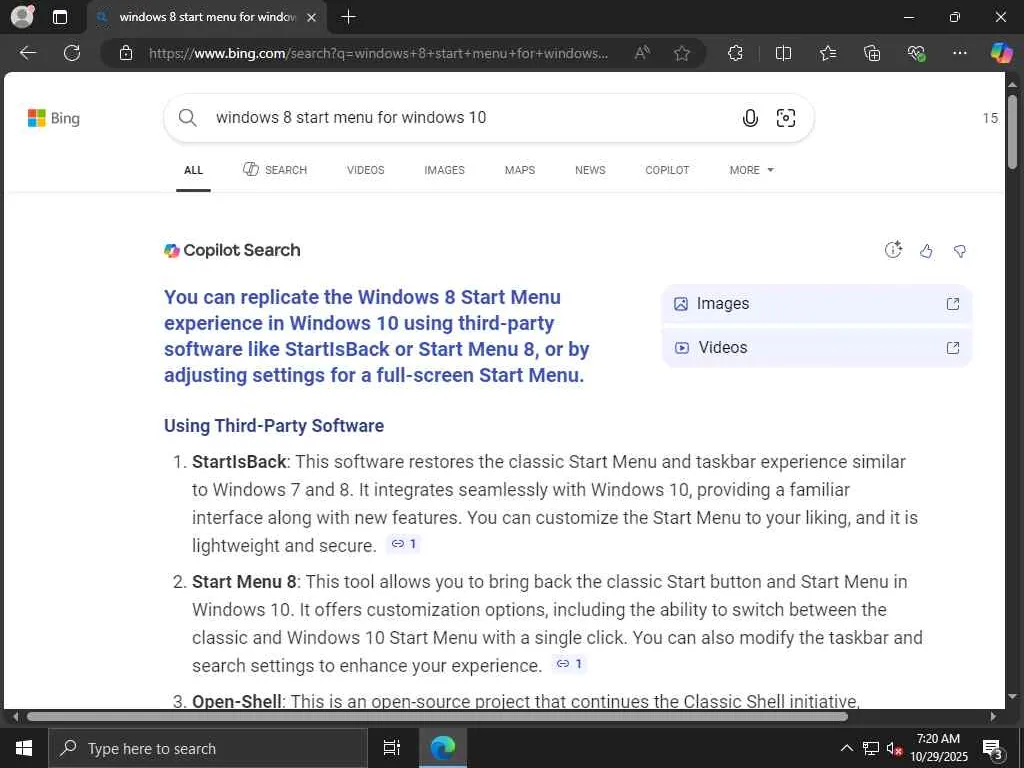Open the notification center icon
1024x768 pixels.
point(993,749)
